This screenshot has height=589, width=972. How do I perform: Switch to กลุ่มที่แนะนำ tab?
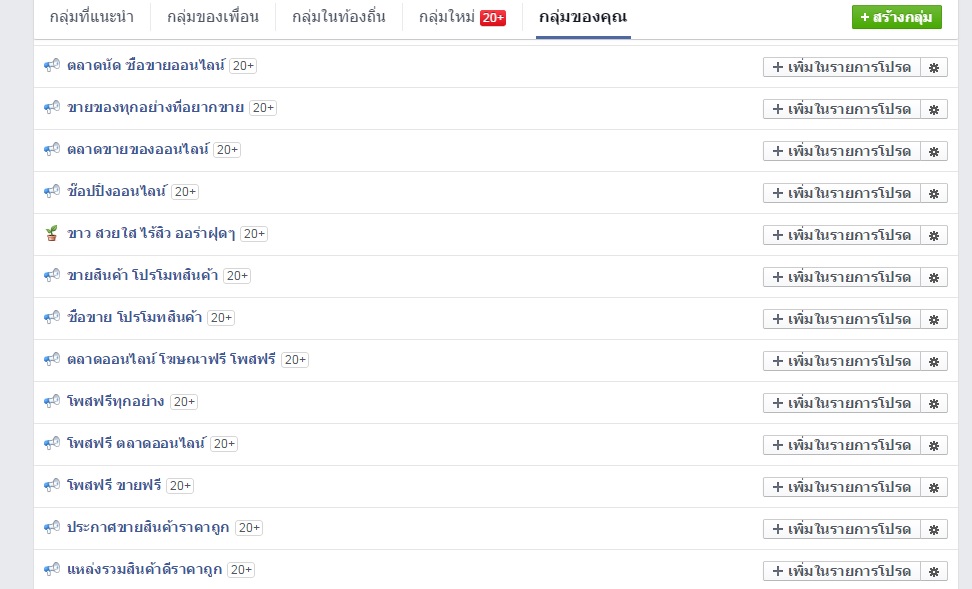coord(92,17)
